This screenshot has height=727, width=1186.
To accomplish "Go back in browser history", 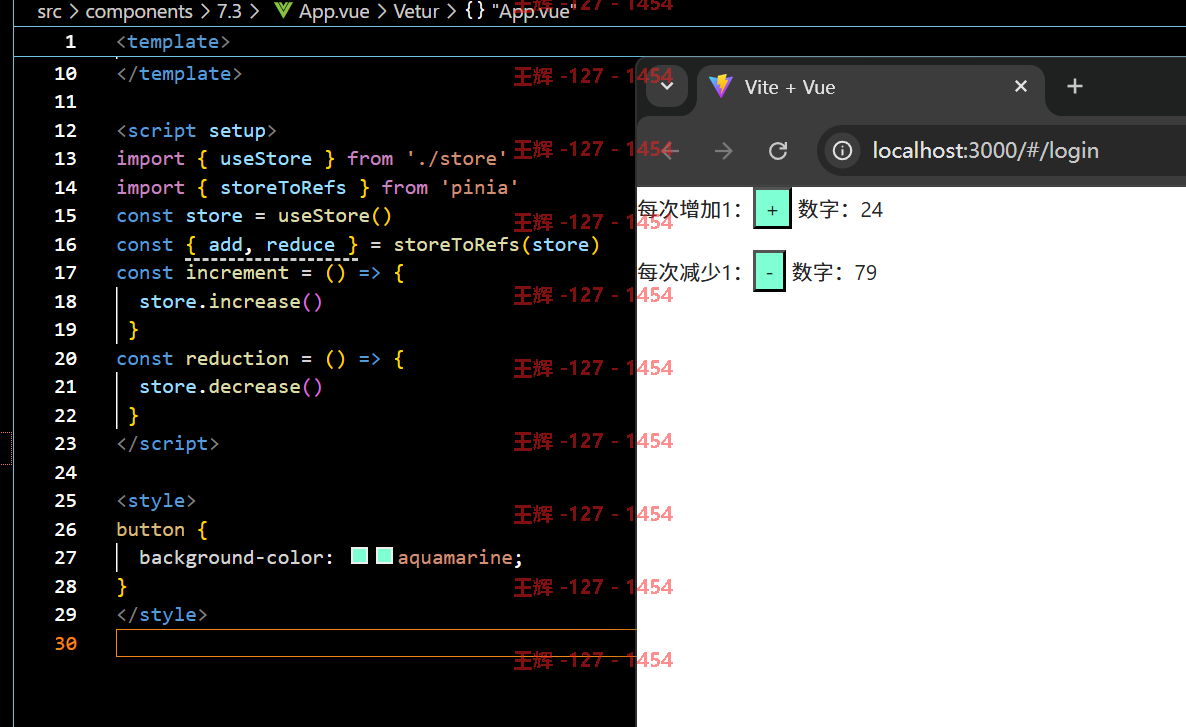I will [x=669, y=151].
